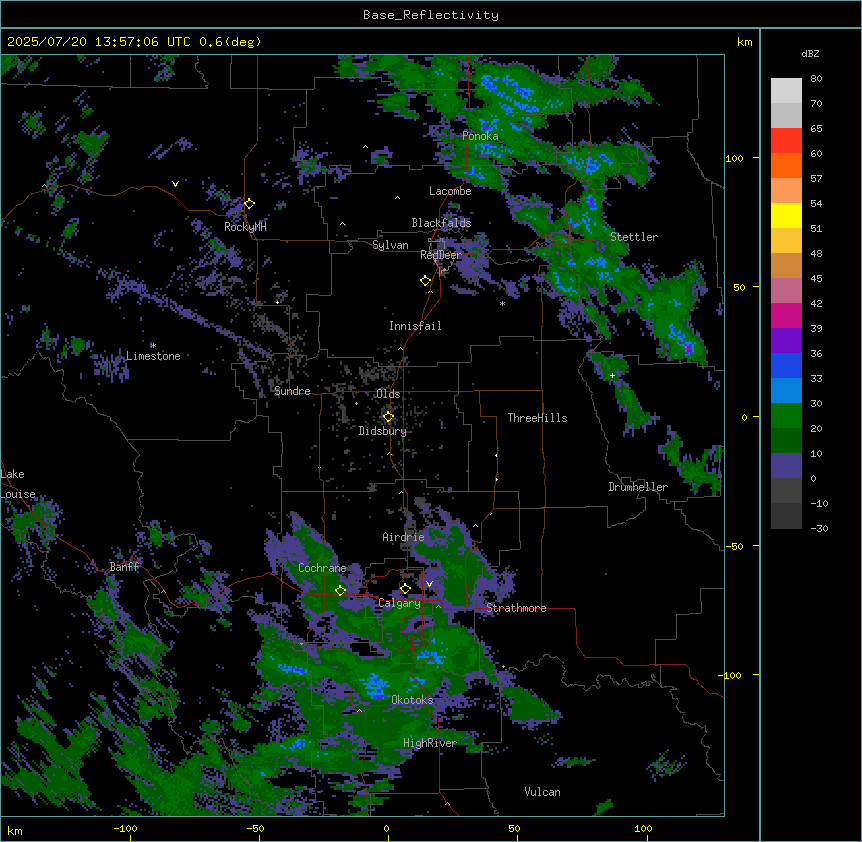Click the white plus marker north of Drumheller
Image resolution: width=862 pixels, height=842 pixels.
pyautogui.click(x=612, y=375)
